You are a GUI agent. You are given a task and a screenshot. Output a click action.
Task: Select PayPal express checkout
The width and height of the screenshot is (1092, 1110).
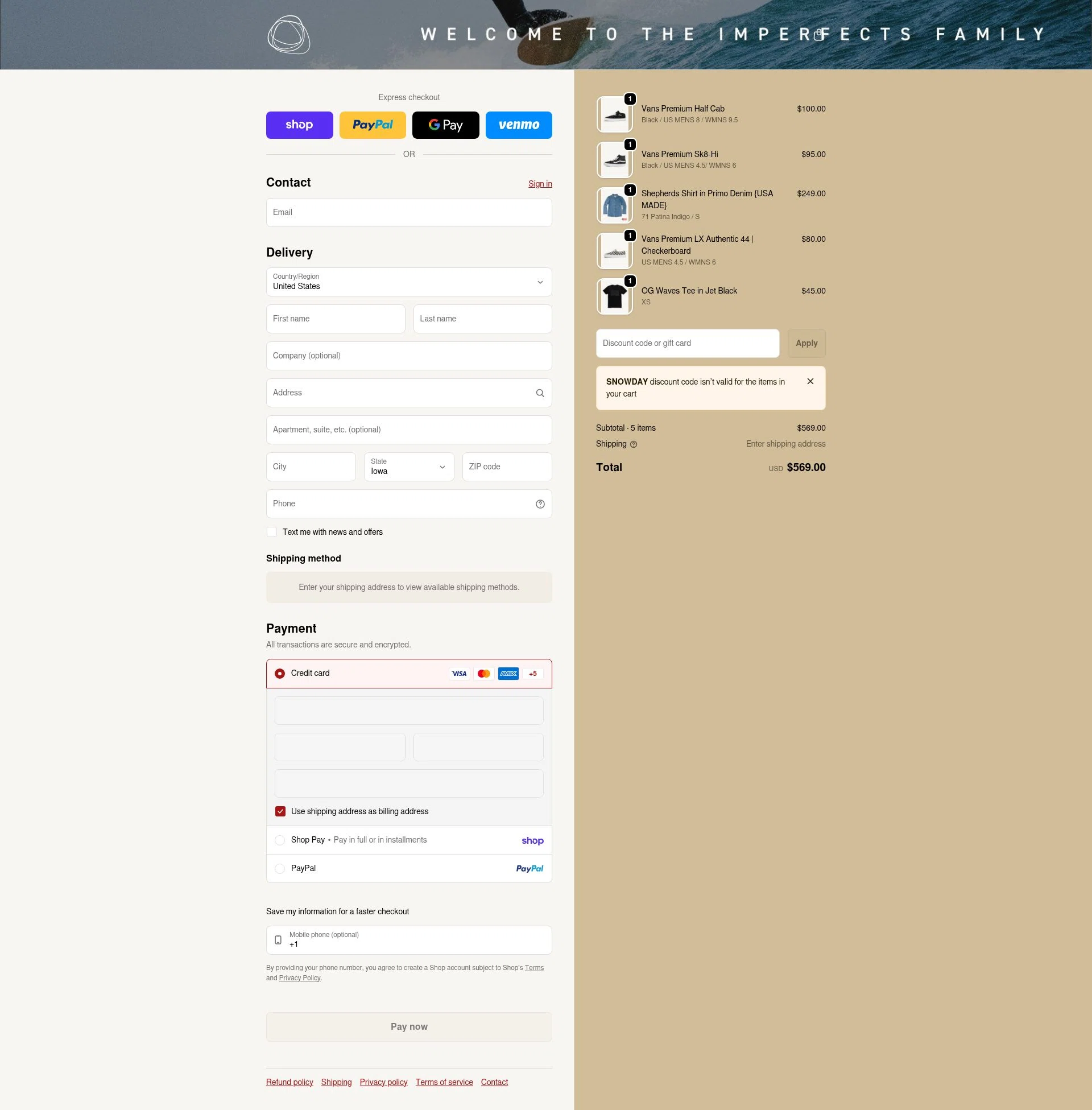point(372,125)
